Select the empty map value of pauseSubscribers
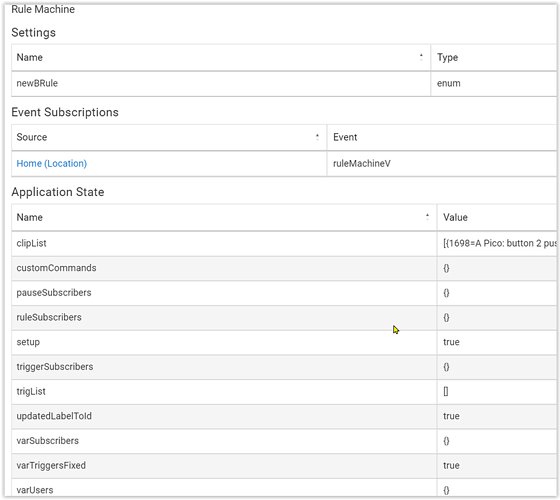560x500 pixels. click(x=446, y=293)
